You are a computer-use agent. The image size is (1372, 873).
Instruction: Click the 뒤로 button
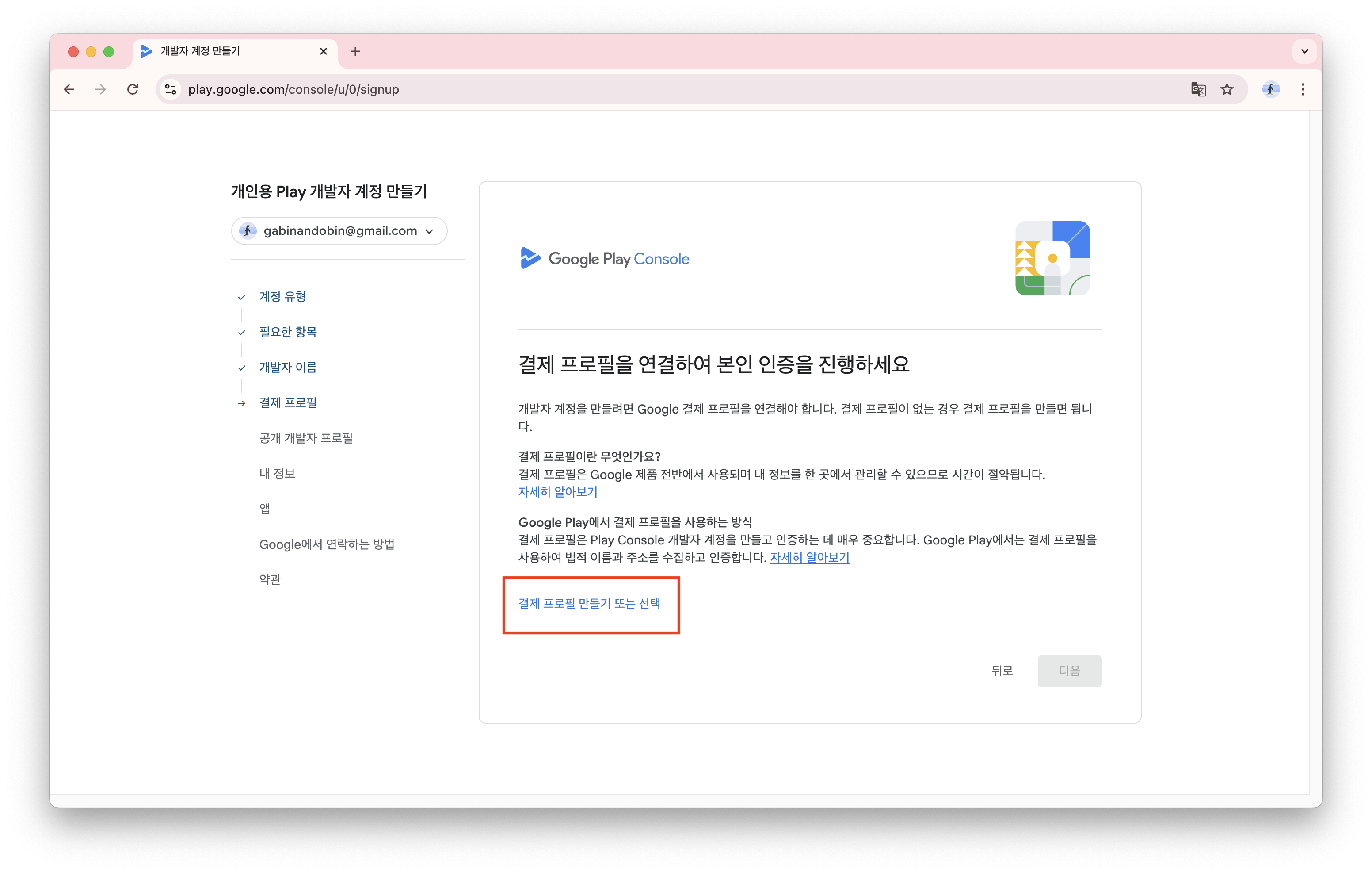pyautogui.click(x=1002, y=670)
